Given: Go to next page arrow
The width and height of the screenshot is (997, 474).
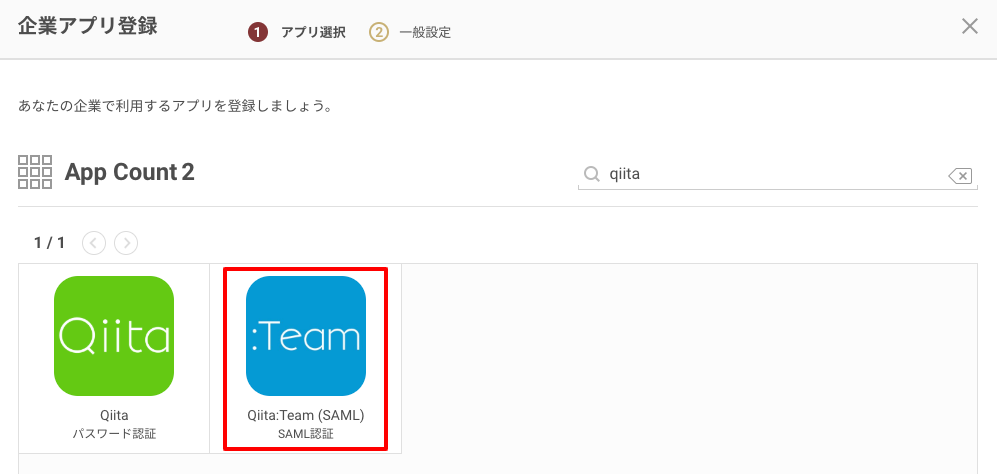Looking at the screenshot, I should point(126,242).
